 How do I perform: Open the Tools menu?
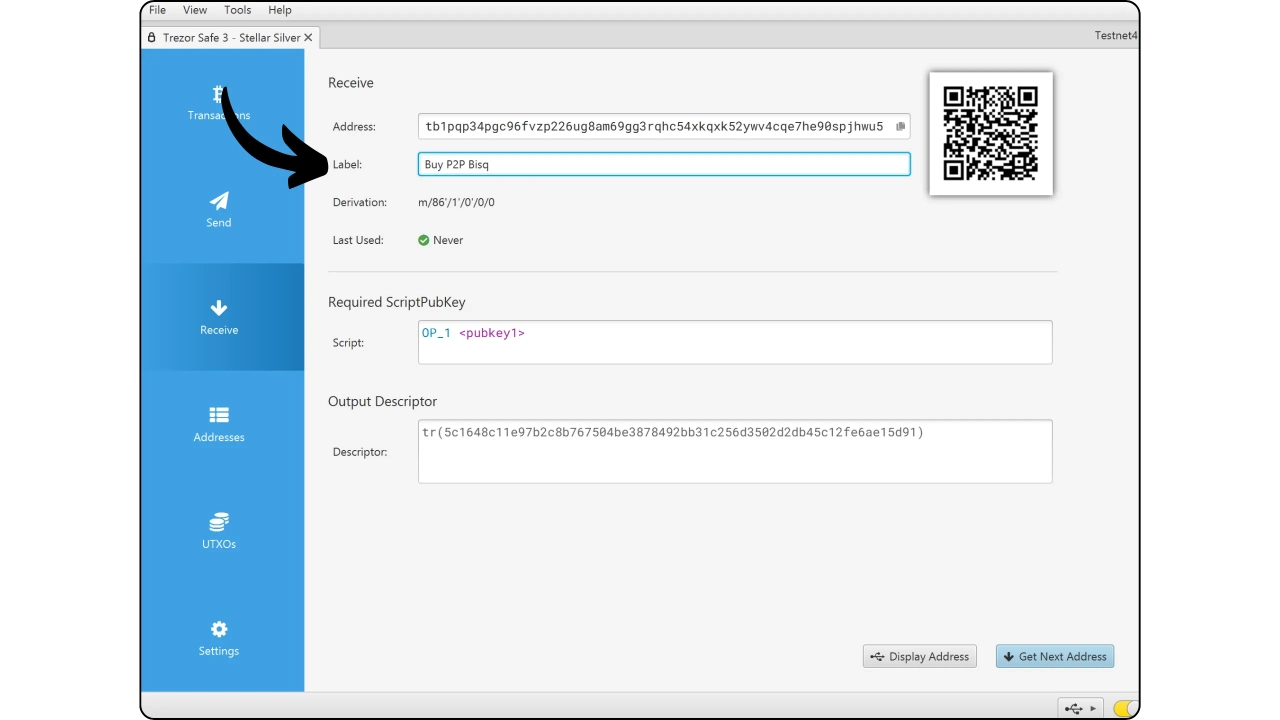(x=238, y=10)
